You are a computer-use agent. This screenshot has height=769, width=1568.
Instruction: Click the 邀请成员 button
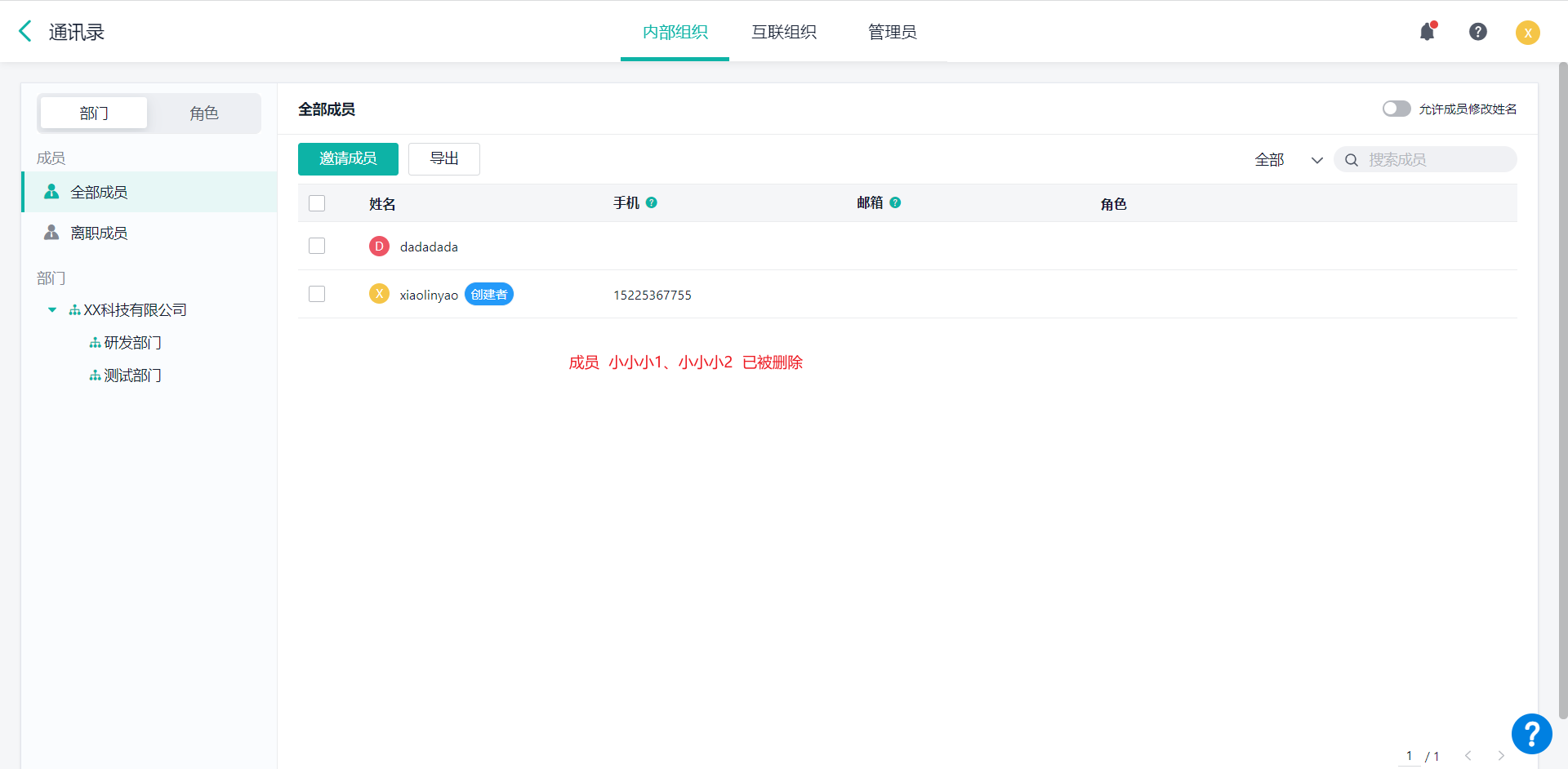point(348,159)
